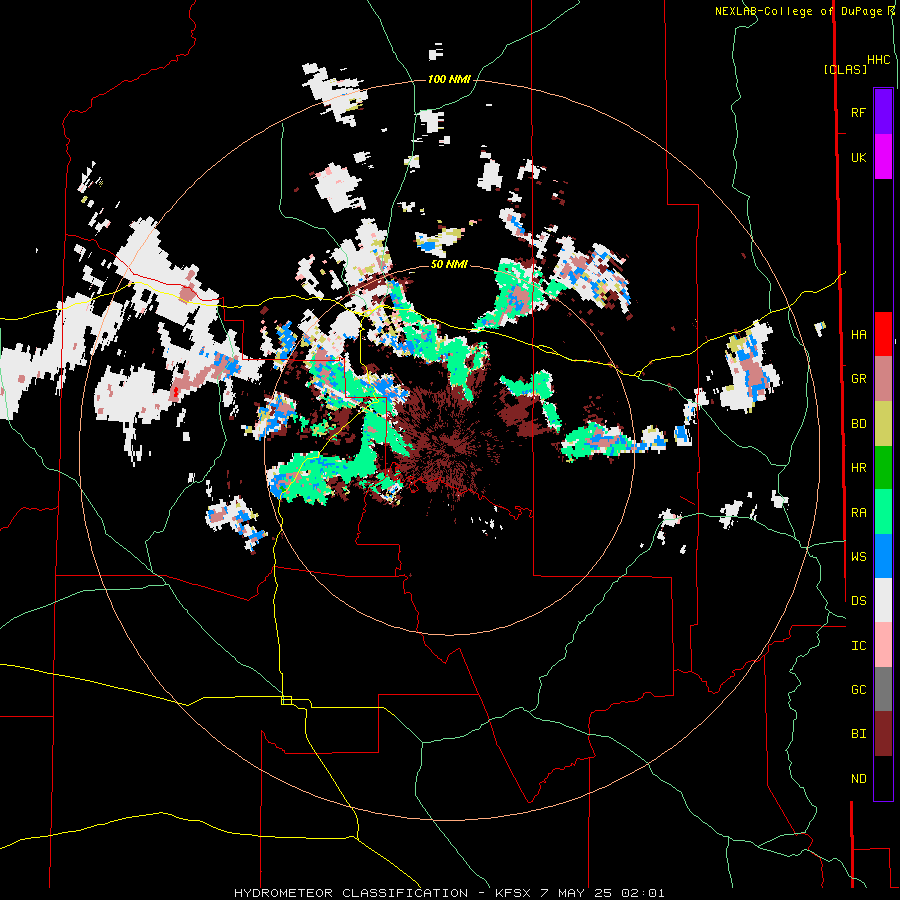Click the KFSX radar station identifier
This screenshot has height=900, width=900.
513,893
